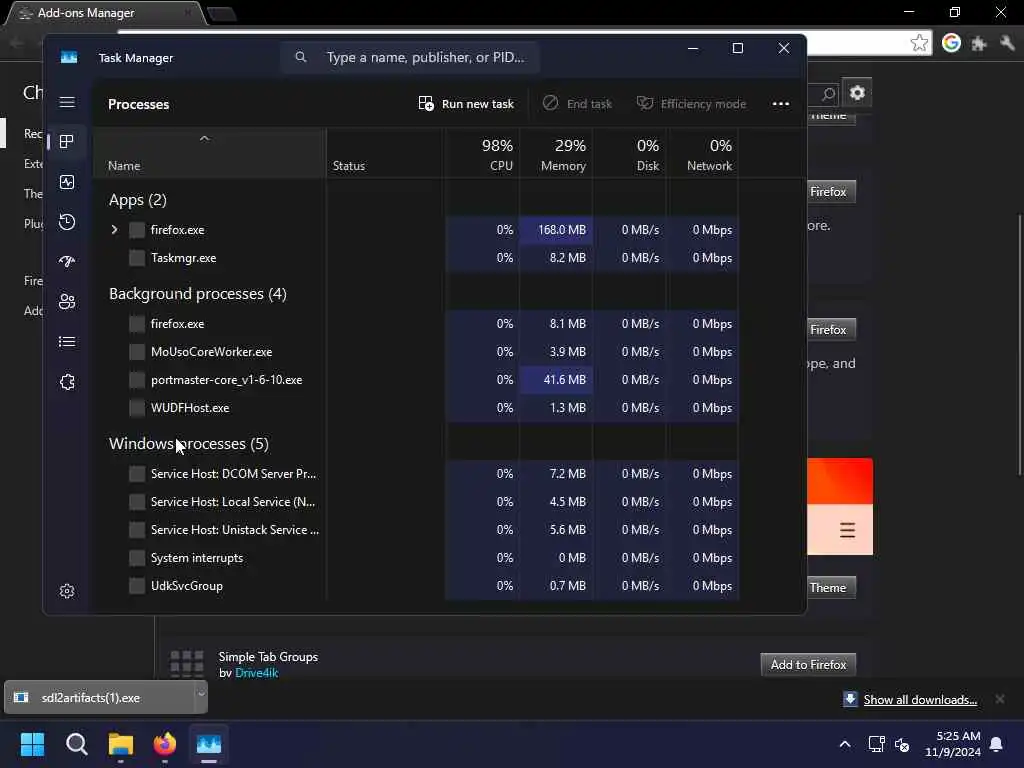Click UdkSvcGroup process icon
This screenshot has width=1024, height=768.
click(x=137, y=586)
